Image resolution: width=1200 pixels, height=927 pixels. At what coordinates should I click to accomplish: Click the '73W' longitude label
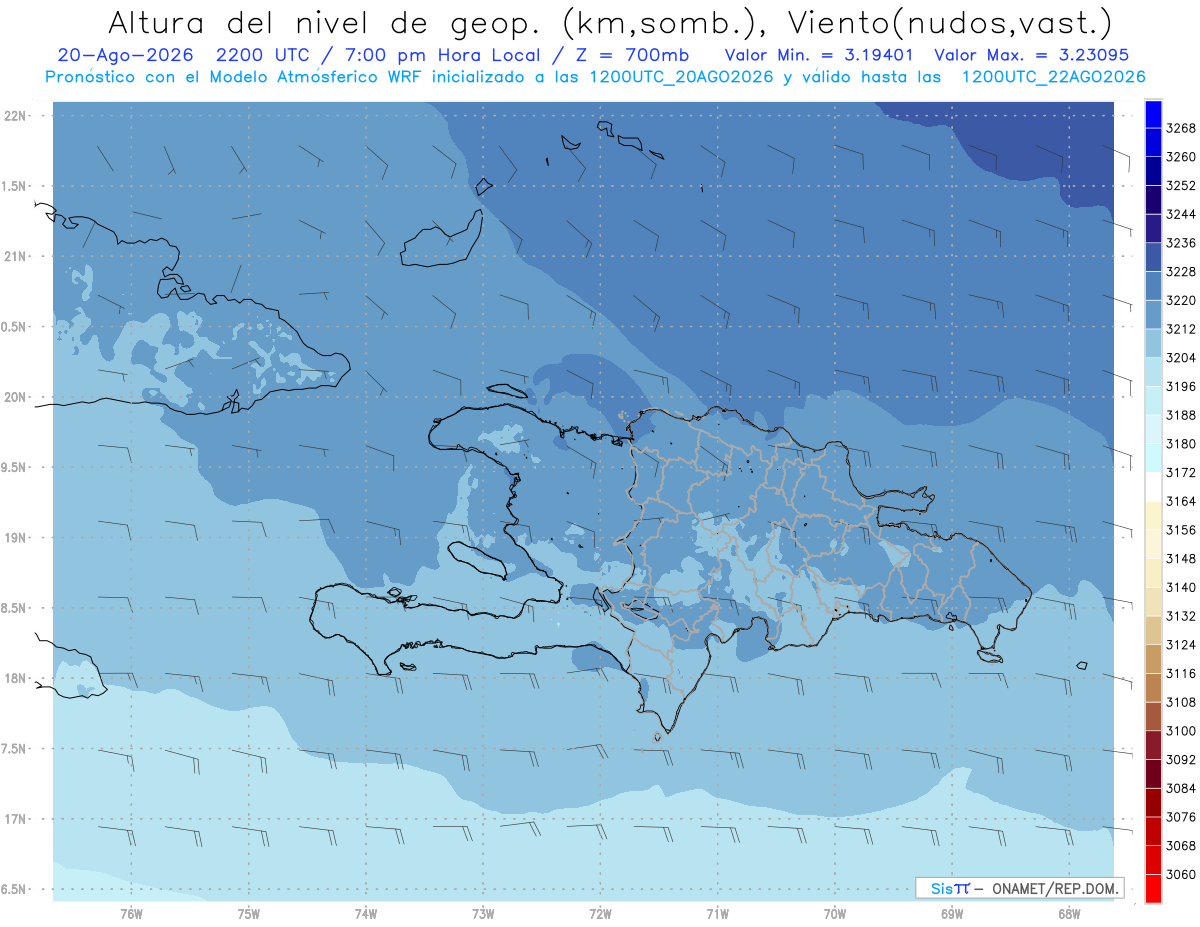click(x=483, y=914)
